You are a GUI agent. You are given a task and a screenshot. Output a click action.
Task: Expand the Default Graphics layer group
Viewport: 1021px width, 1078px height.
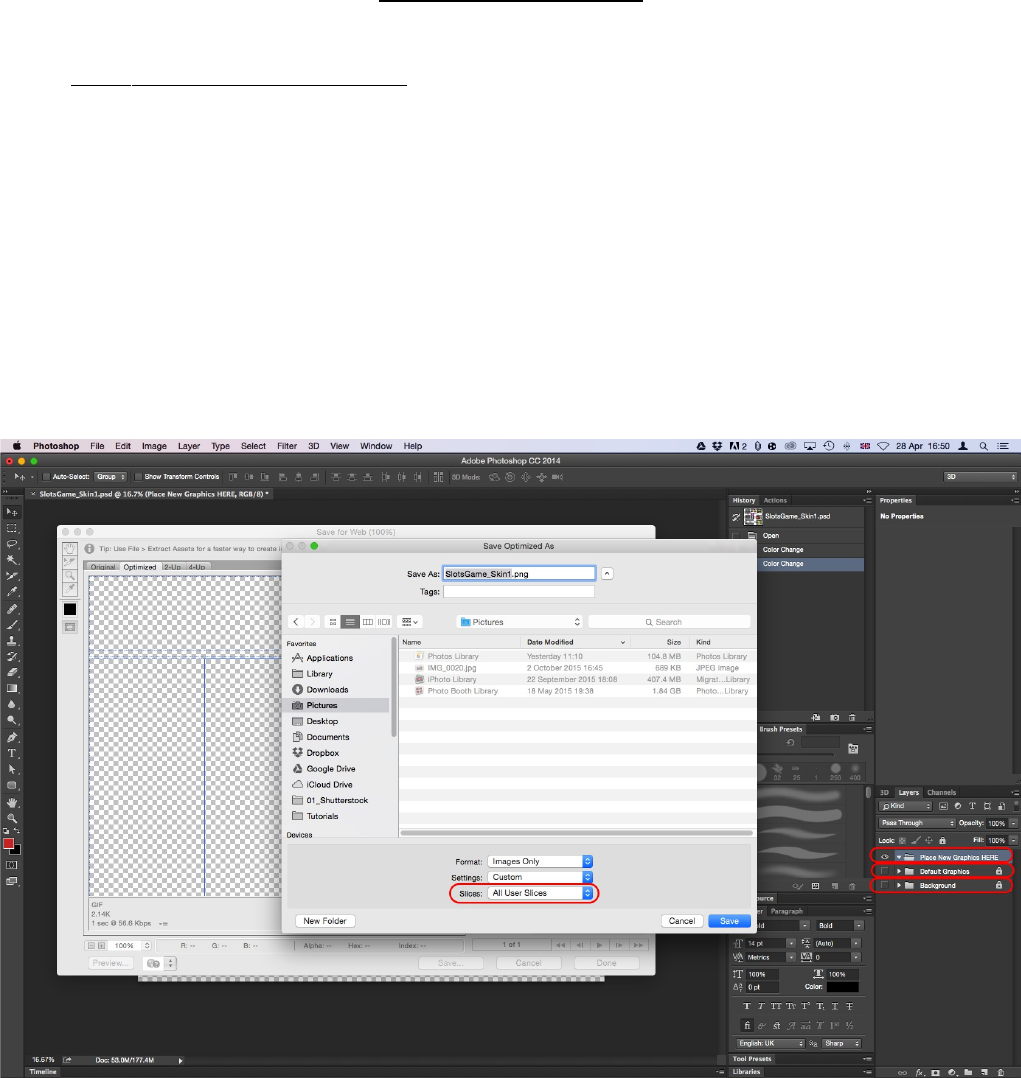click(899, 871)
